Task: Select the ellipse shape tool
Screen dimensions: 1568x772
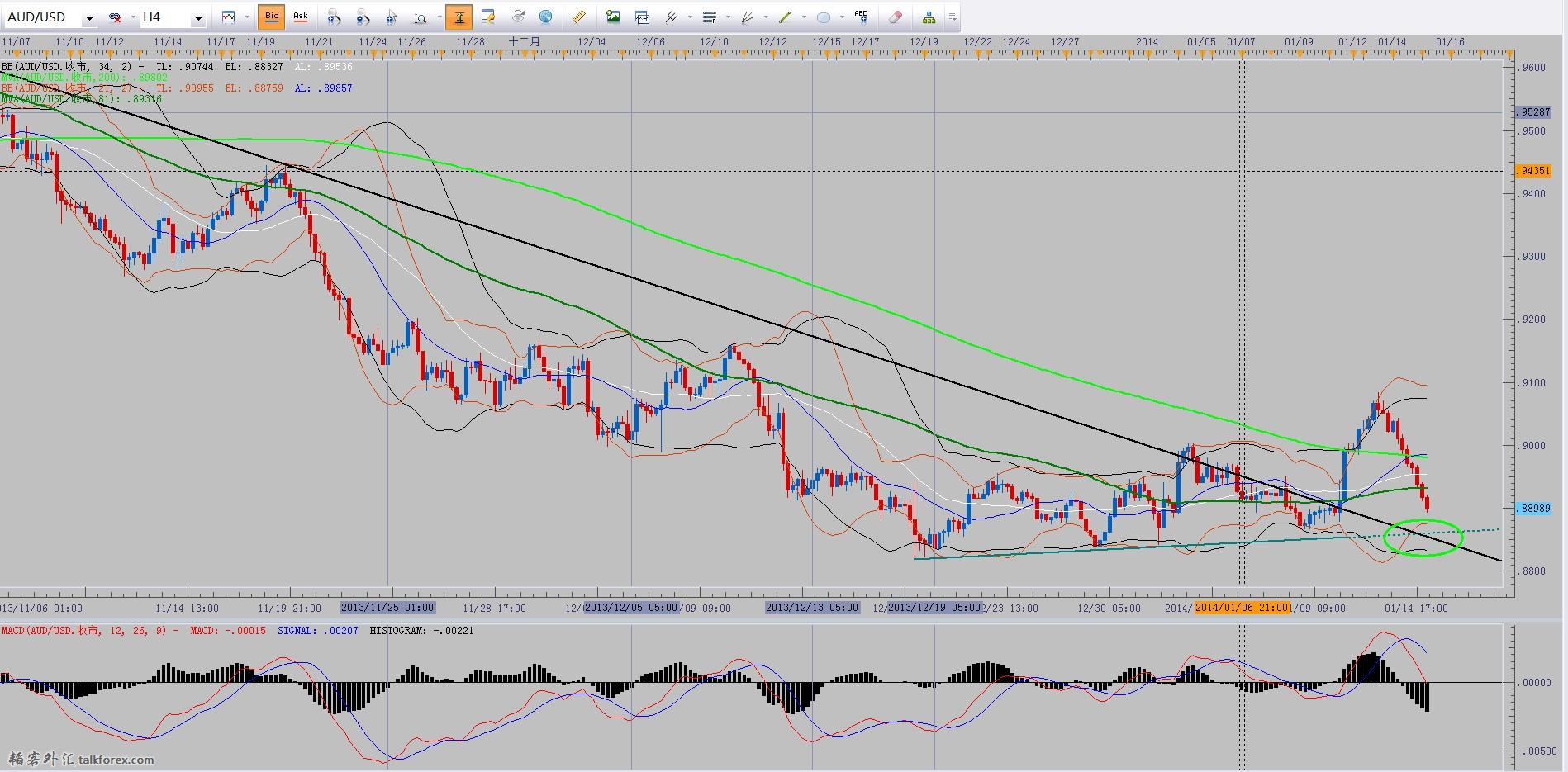Action: (x=824, y=17)
